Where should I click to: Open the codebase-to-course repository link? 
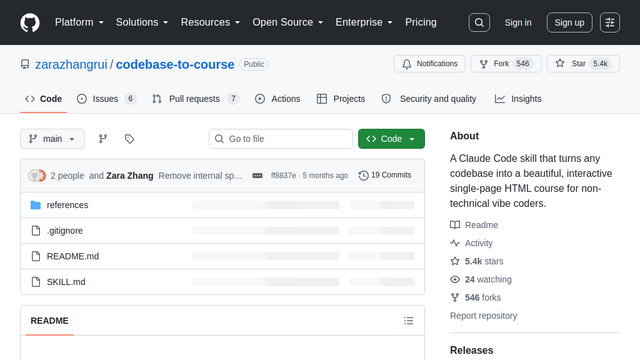coord(175,64)
